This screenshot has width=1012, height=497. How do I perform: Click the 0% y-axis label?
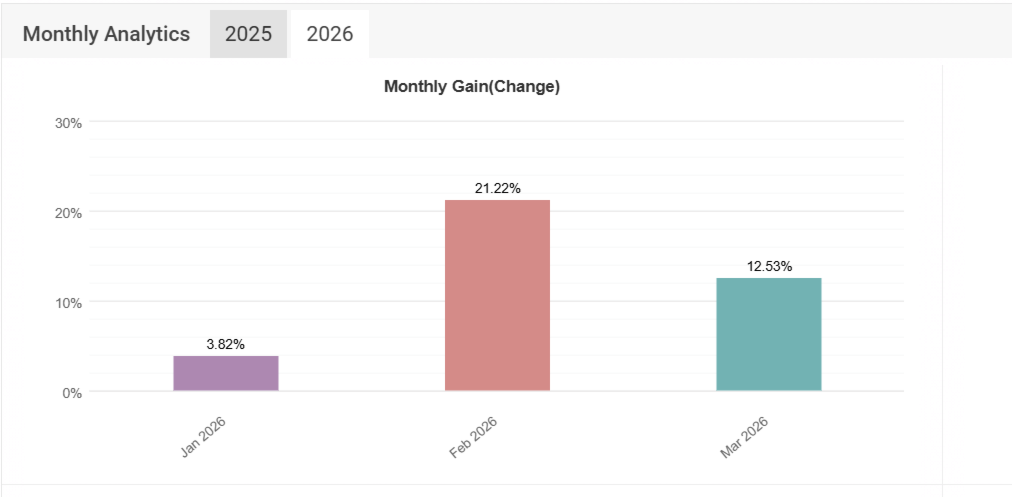point(72,393)
